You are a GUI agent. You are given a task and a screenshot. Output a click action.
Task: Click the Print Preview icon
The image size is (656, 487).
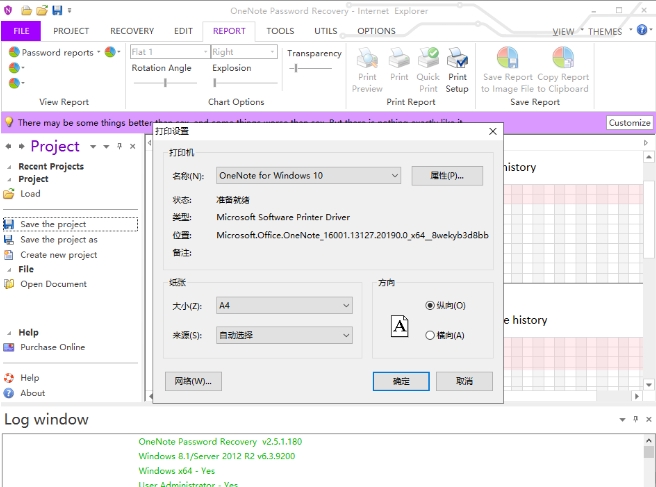point(367,58)
